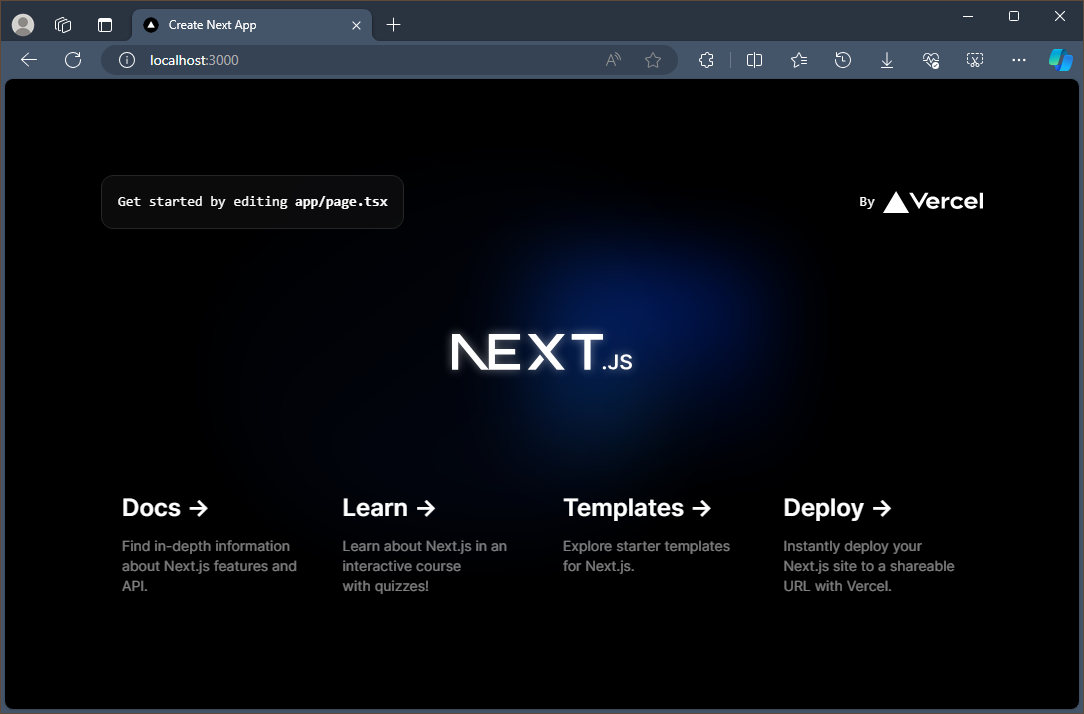
Task: Open browser profile menu
Action: coord(22,25)
